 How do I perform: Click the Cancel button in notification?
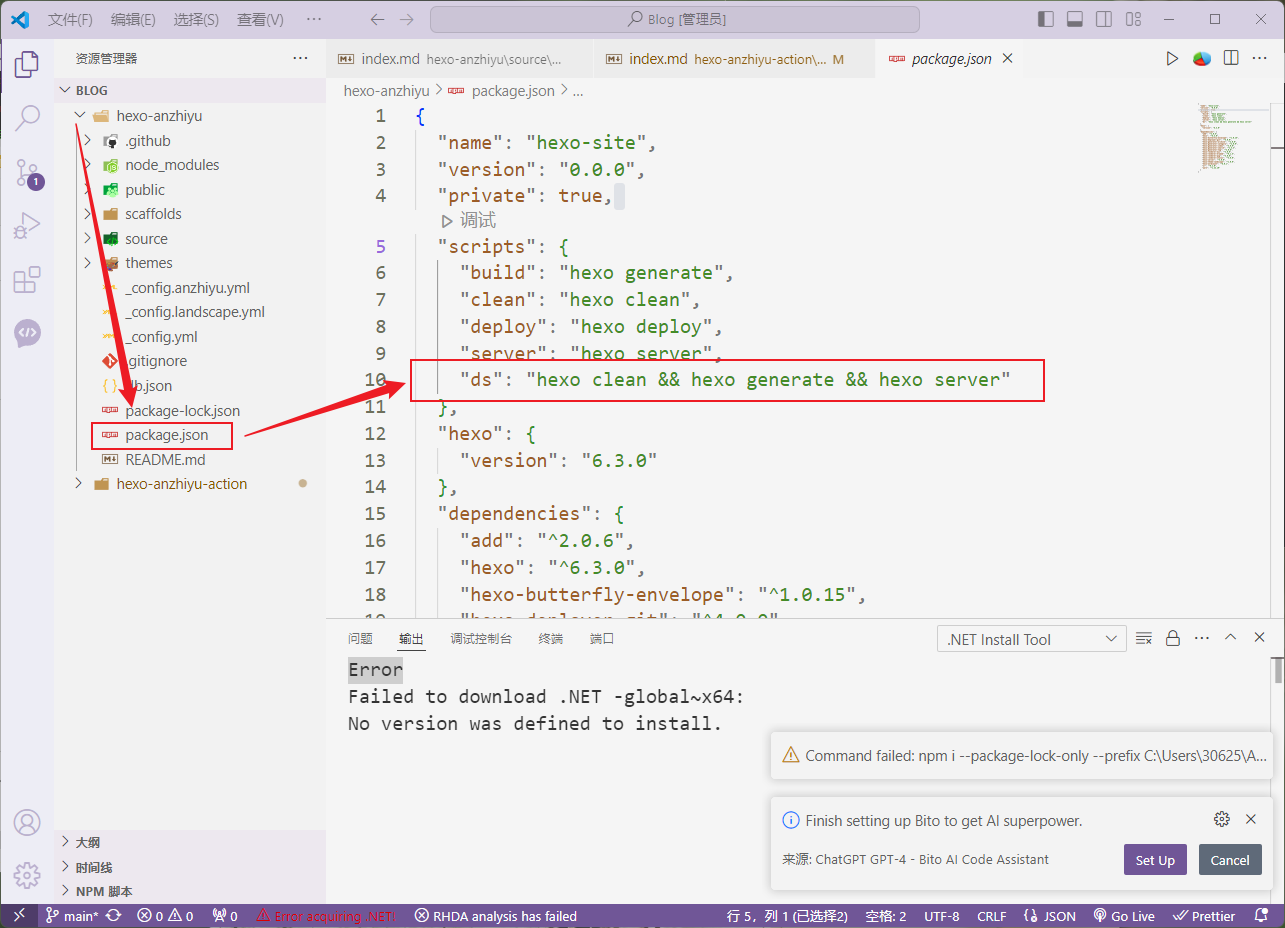1229,860
